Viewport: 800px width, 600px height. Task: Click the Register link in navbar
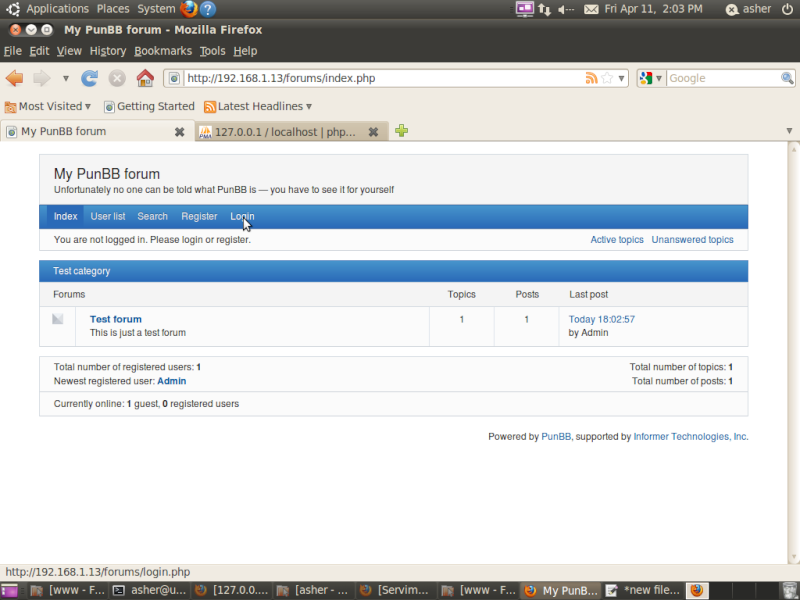(x=199, y=216)
